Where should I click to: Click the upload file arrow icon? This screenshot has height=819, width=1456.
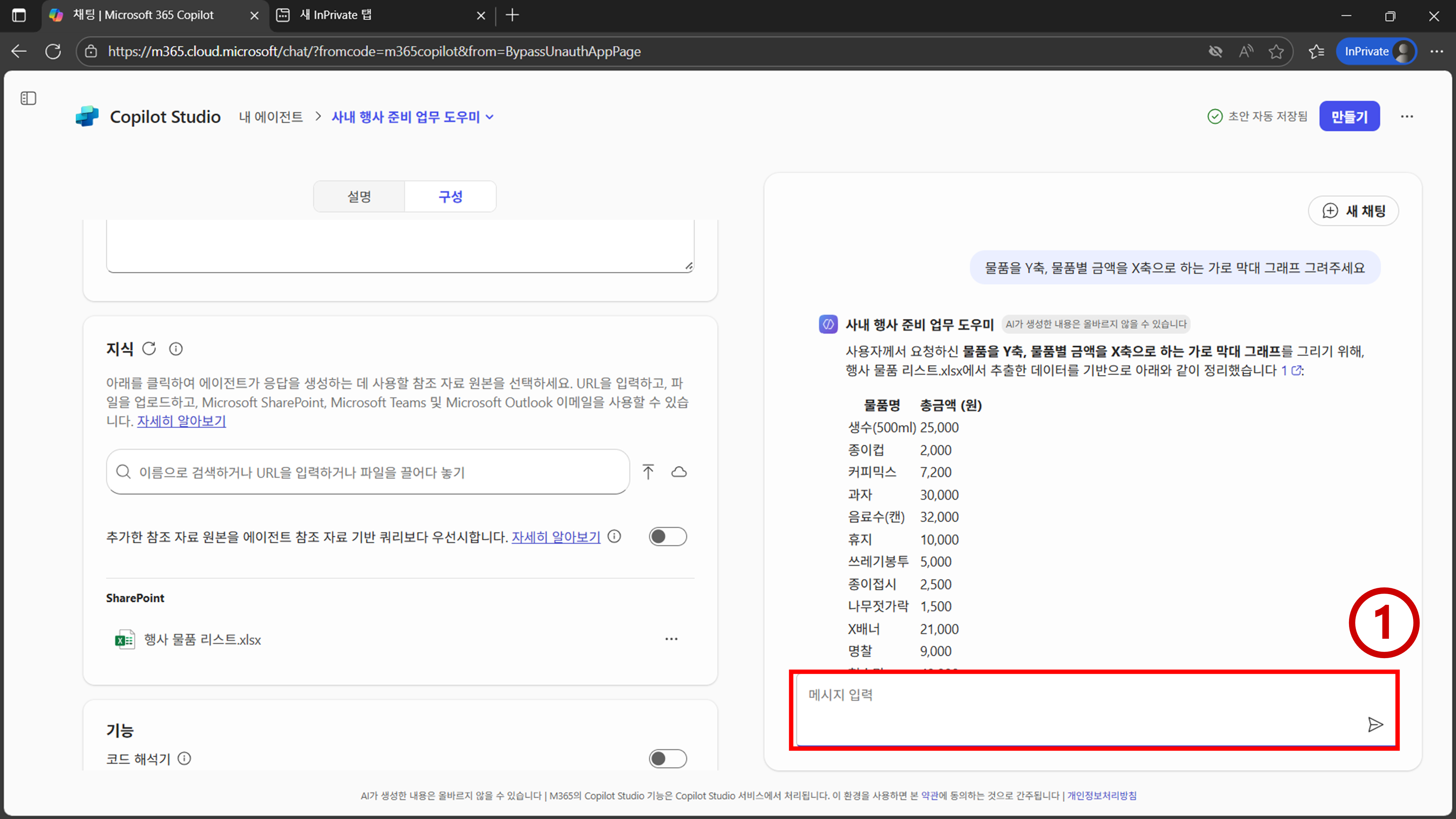pyautogui.click(x=648, y=471)
